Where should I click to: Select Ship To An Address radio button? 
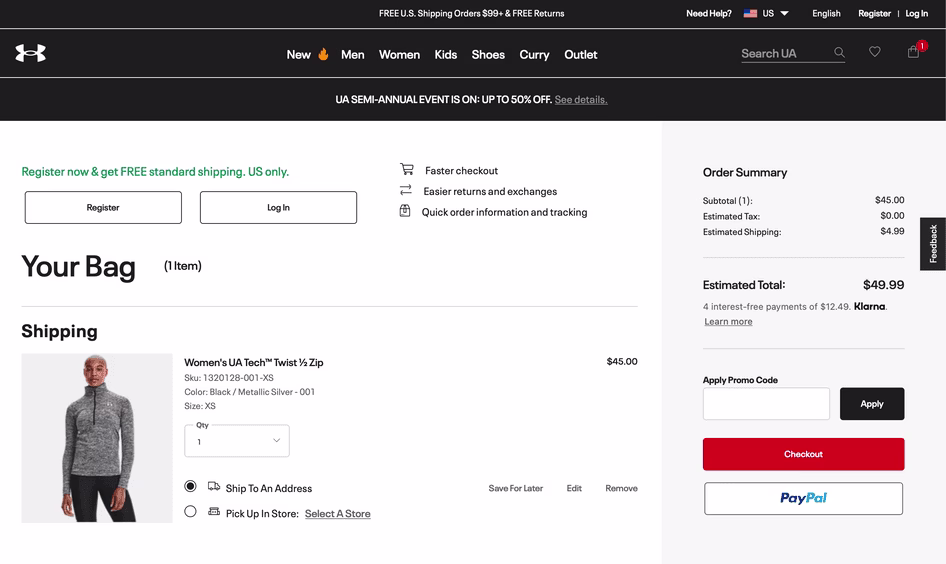coord(190,486)
